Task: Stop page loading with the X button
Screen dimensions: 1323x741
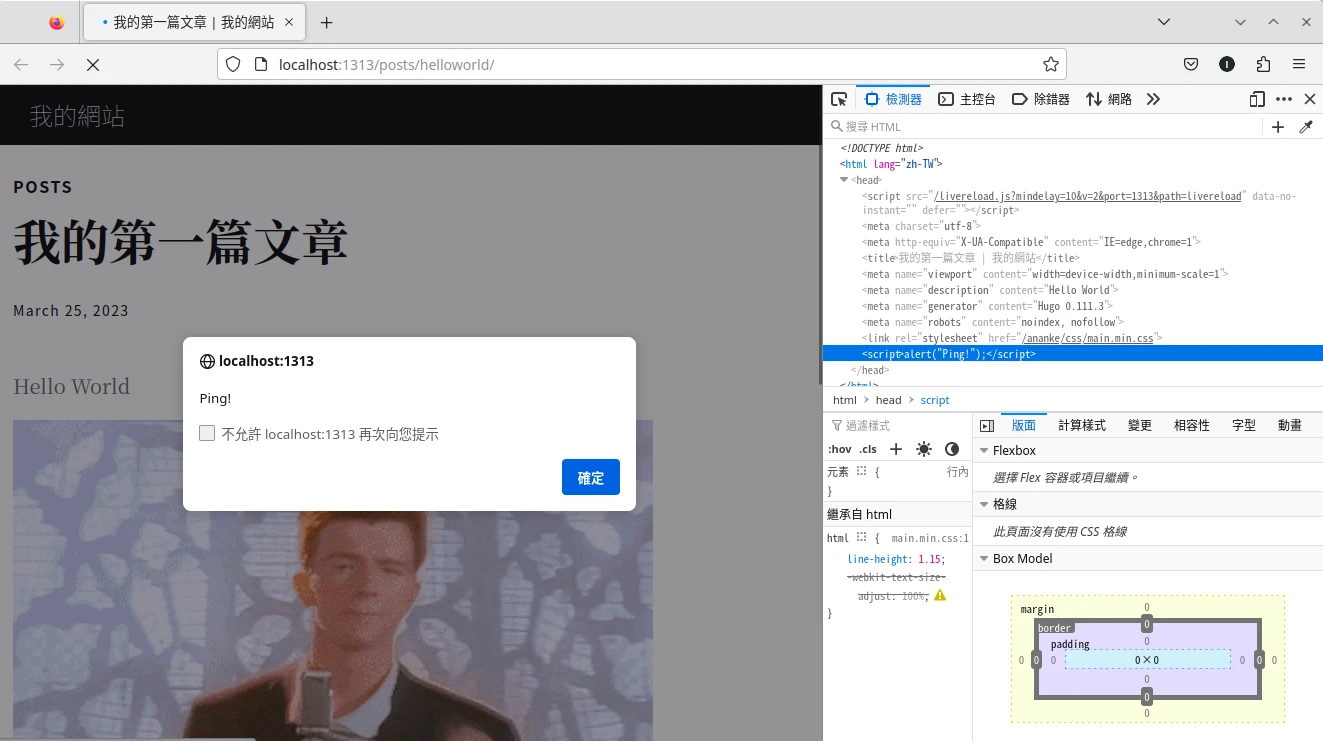Action: [x=92, y=65]
